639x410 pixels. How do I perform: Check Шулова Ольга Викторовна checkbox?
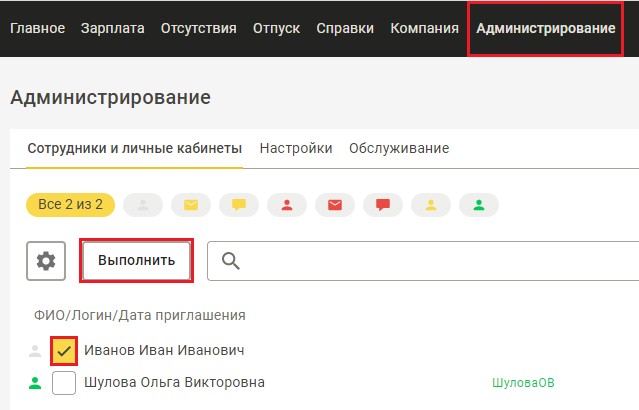tap(64, 383)
